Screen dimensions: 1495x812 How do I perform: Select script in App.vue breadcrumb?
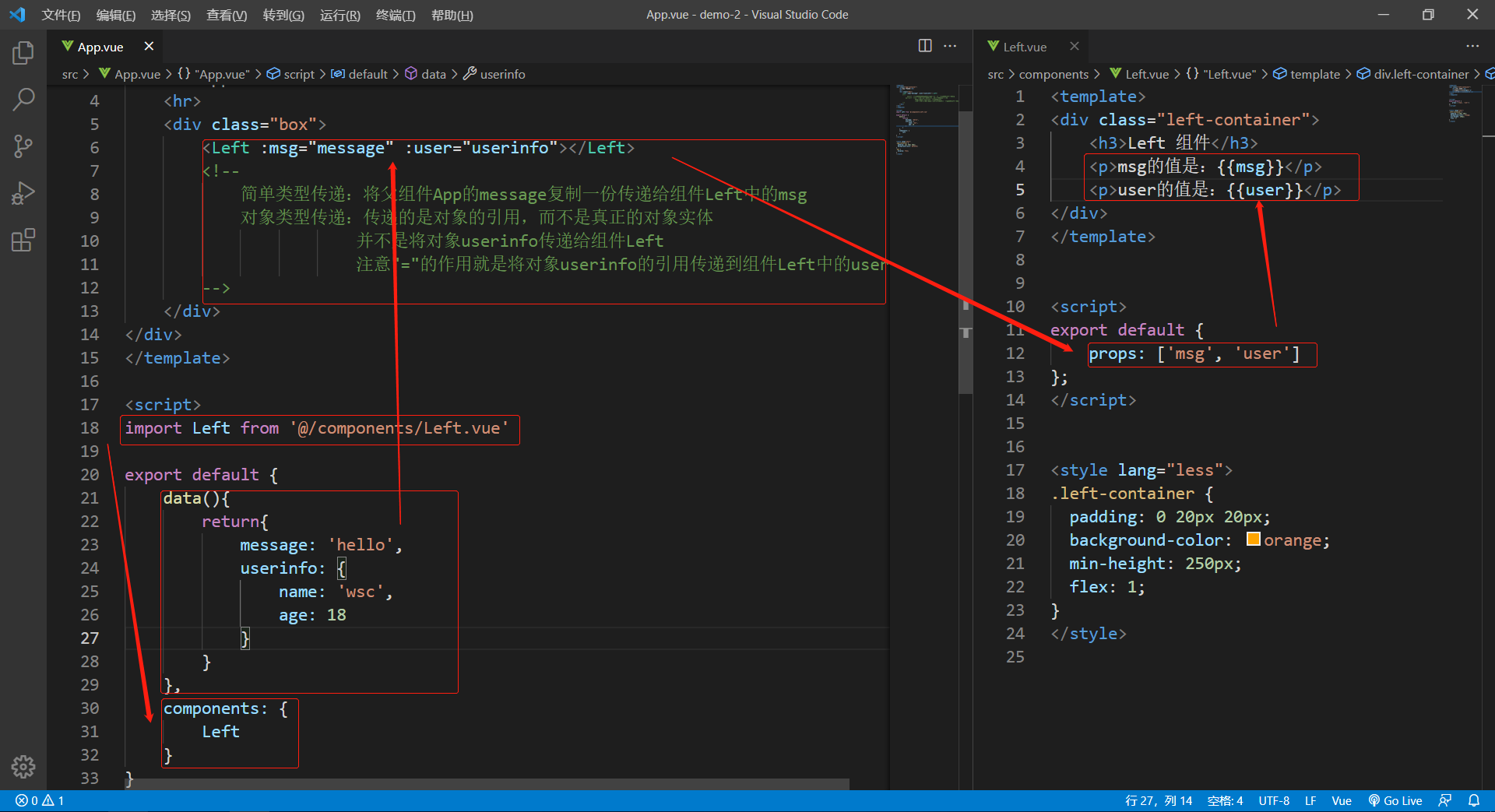click(x=291, y=74)
